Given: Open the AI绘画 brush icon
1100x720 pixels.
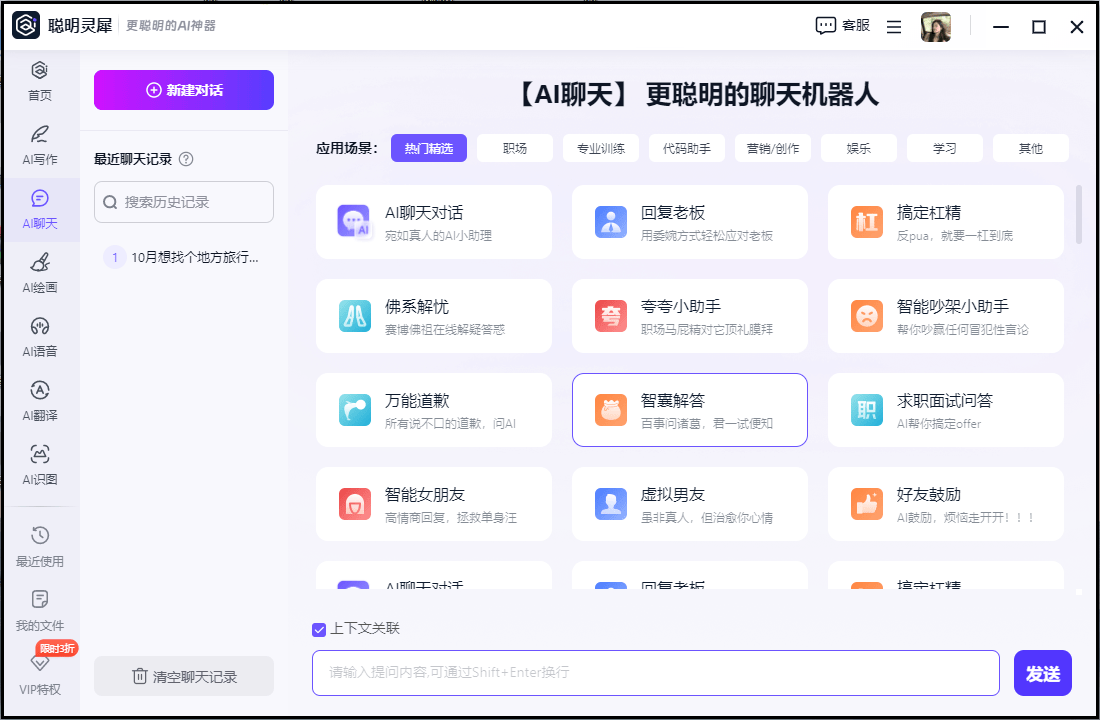Looking at the screenshot, I should (x=40, y=263).
